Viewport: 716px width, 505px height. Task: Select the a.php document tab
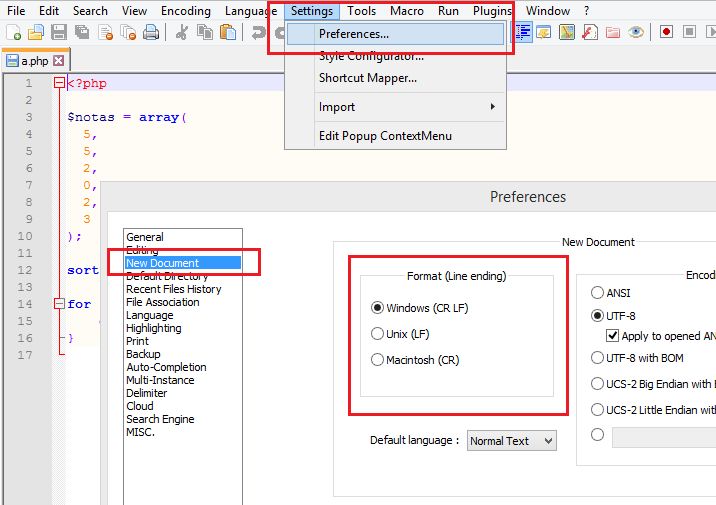tap(35, 60)
